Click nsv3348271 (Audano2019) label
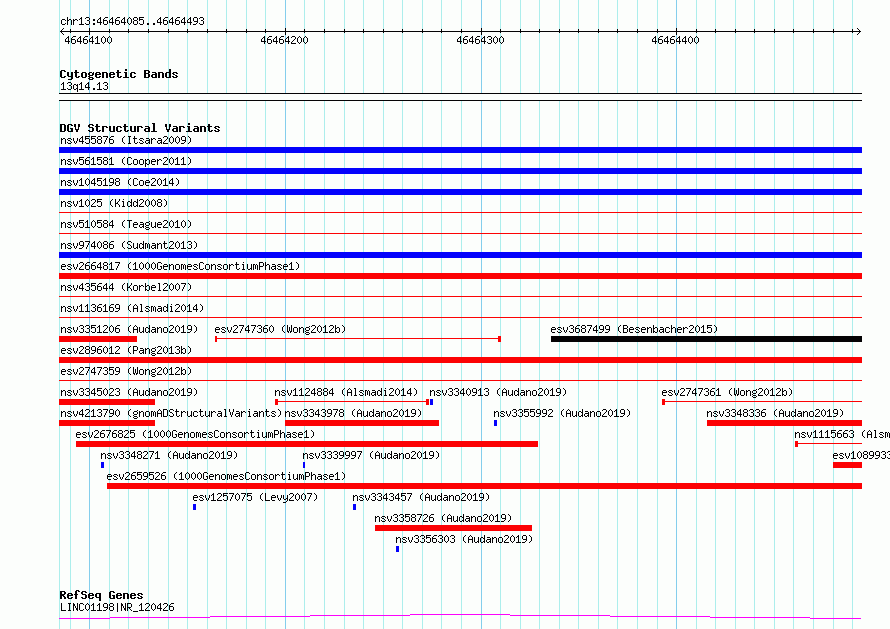 (169, 455)
